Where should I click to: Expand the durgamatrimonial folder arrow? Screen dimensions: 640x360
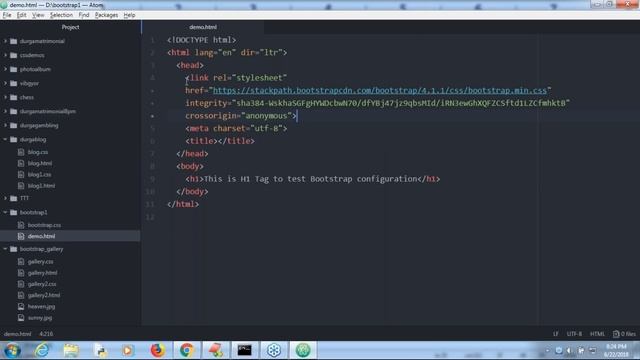5,41
